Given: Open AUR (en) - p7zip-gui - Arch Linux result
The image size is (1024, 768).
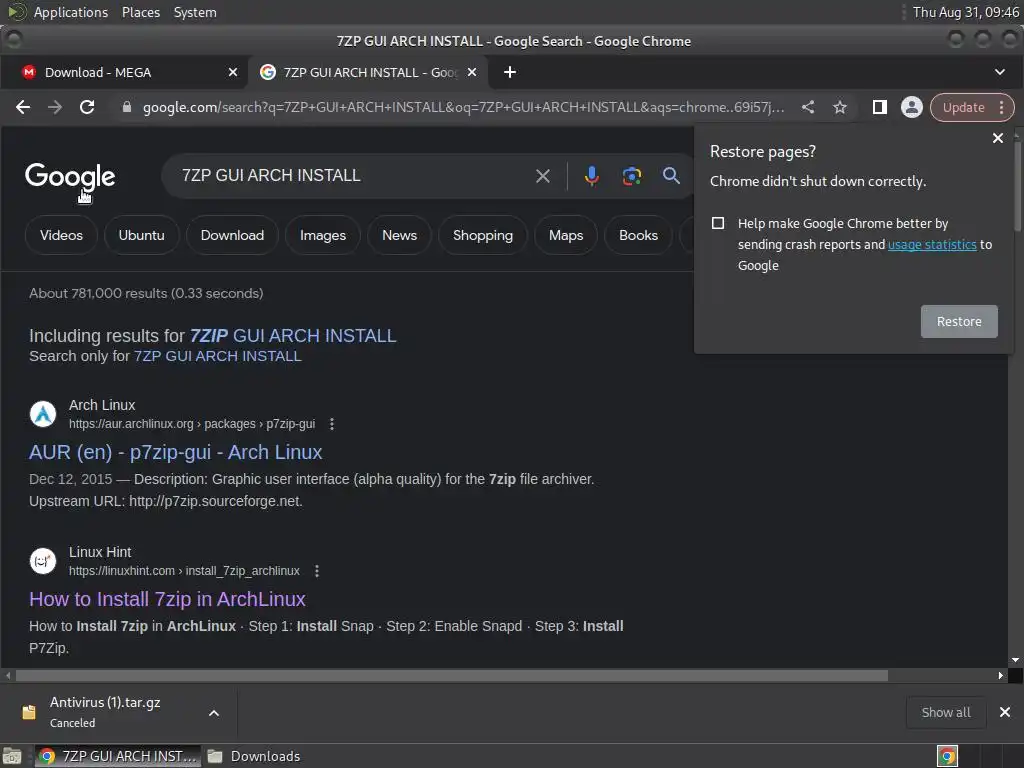Looking at the screenshot, I should point(175,452).
